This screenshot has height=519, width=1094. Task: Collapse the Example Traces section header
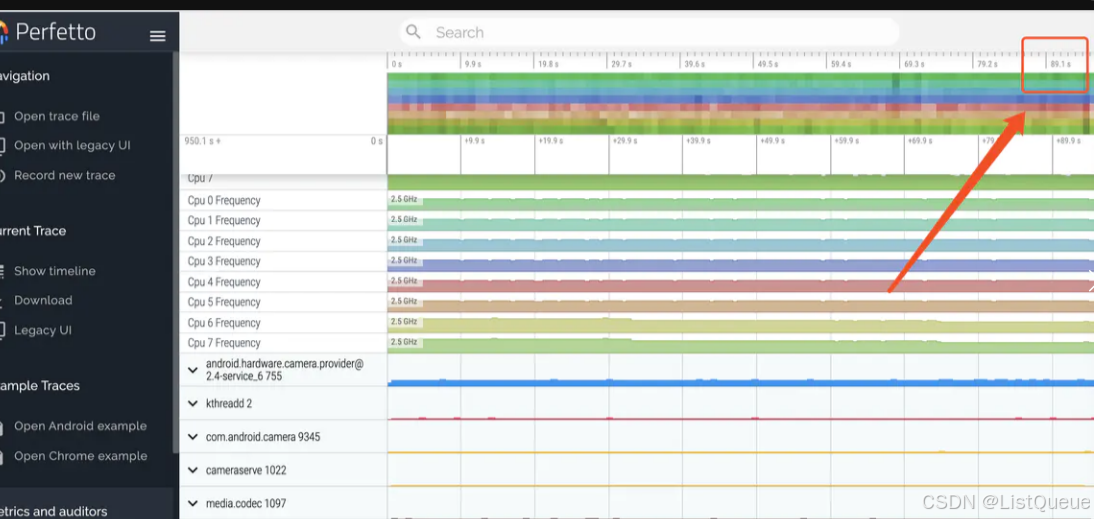click(x=40, y=386)
